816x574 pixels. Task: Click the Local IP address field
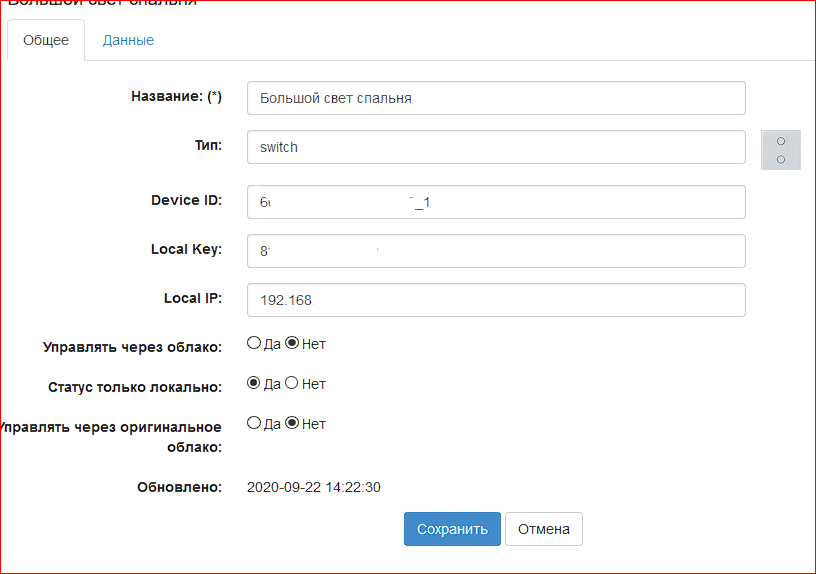click(x=496, y=300)
